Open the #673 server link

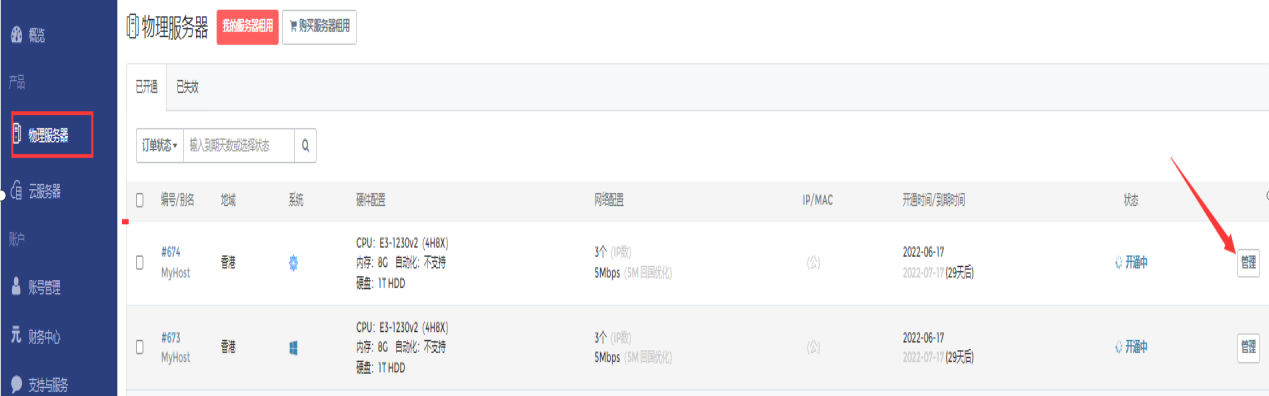[170, 338]
